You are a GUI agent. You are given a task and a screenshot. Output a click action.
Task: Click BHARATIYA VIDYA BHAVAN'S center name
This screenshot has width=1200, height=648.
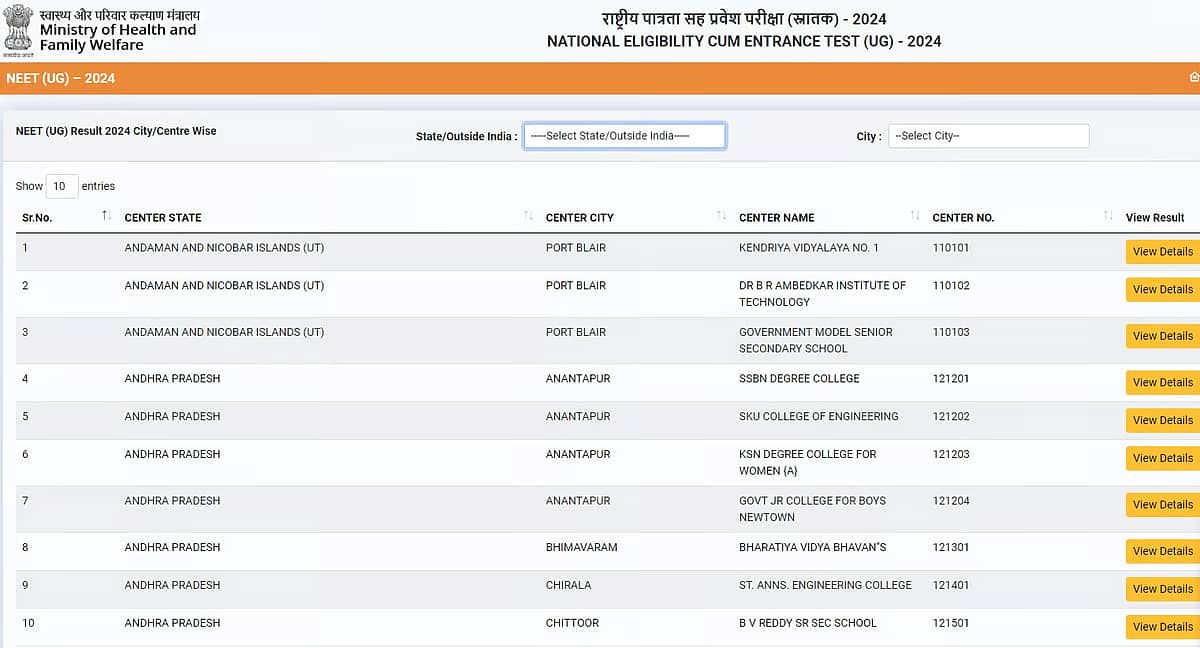[813, 547]
